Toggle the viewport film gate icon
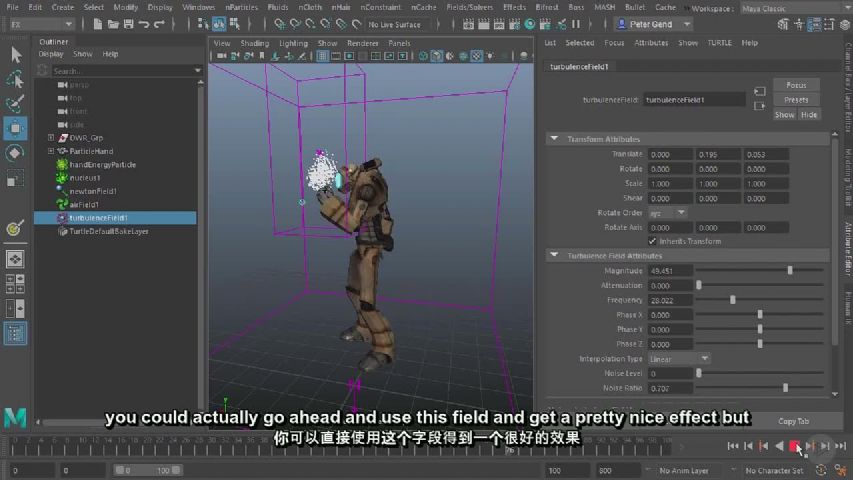The height and width of the screenshot is (480, 853). (336, 56)
